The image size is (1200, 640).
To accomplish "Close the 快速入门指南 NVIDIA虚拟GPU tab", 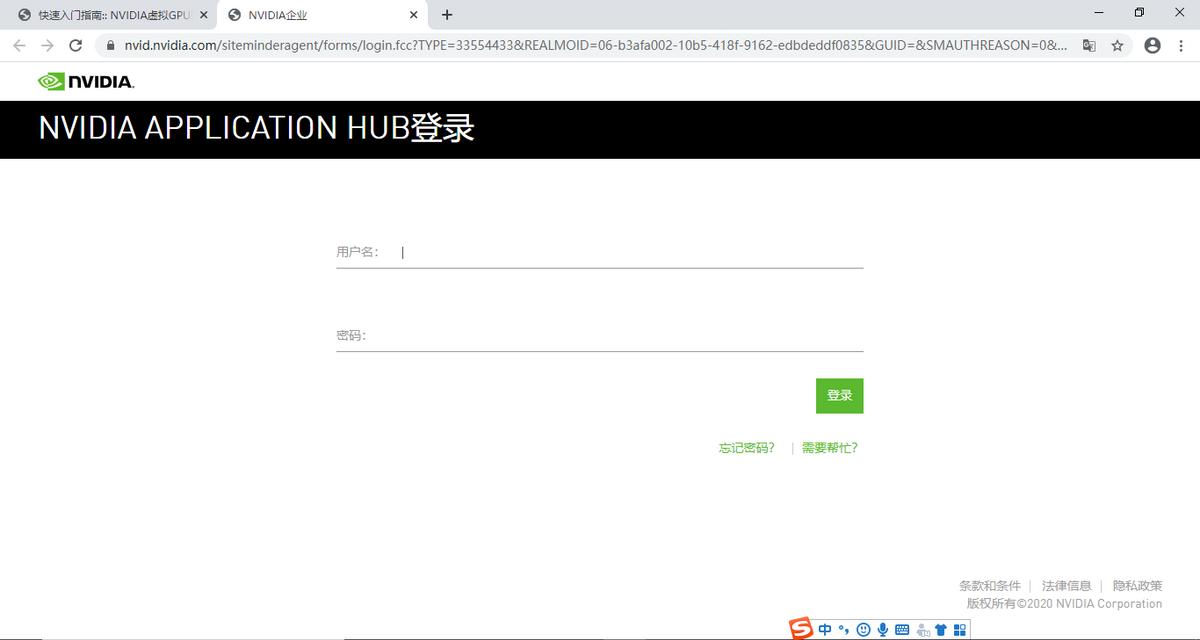I will pyautogui.click(x=203, y=15).
